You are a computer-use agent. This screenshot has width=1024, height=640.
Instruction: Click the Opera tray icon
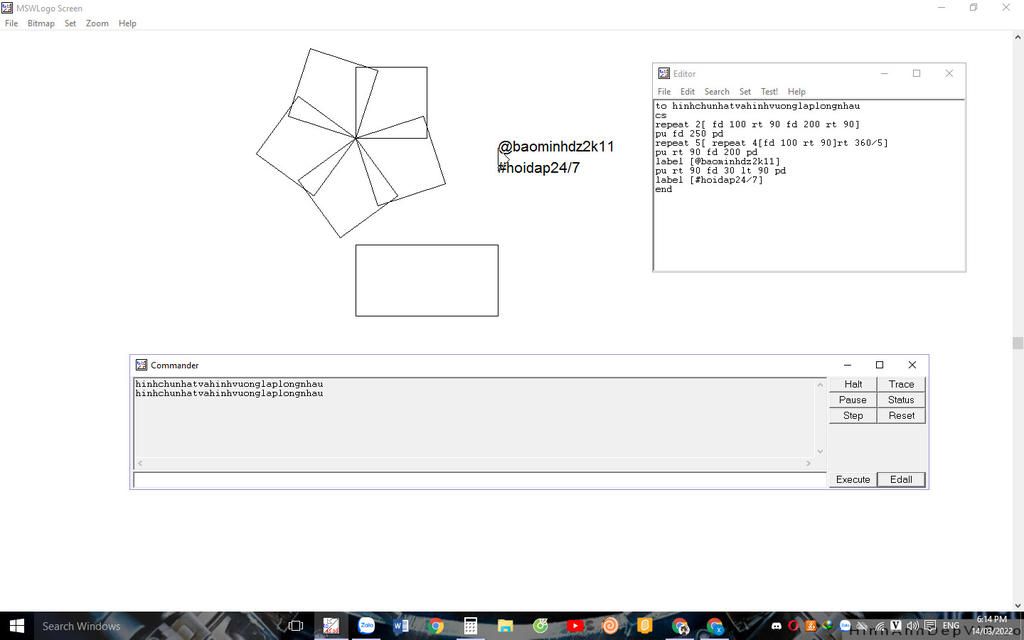793,626
